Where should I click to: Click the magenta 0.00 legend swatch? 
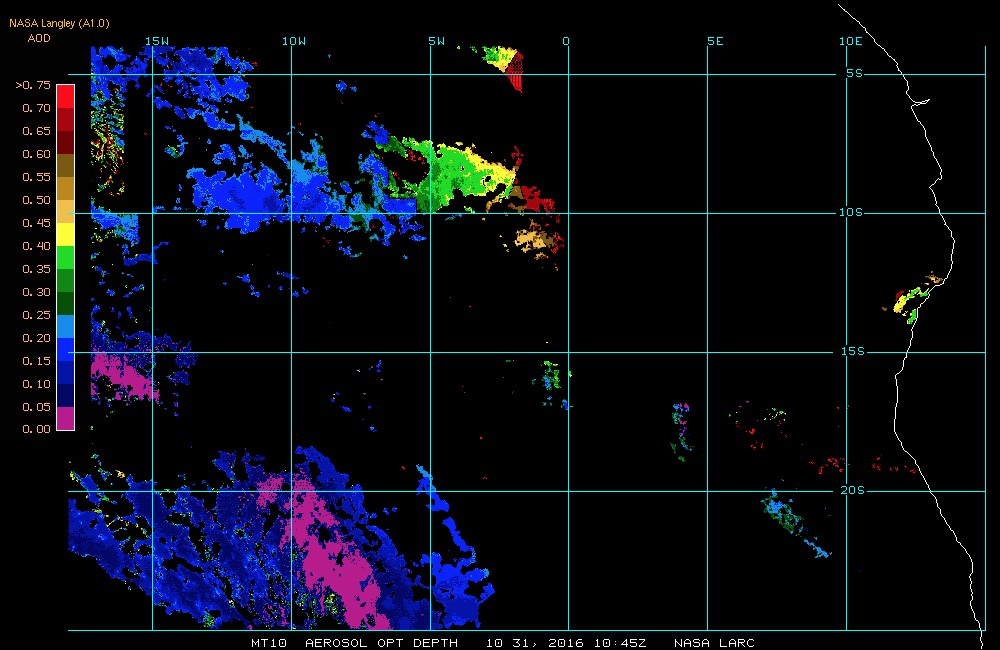[66, 418]
